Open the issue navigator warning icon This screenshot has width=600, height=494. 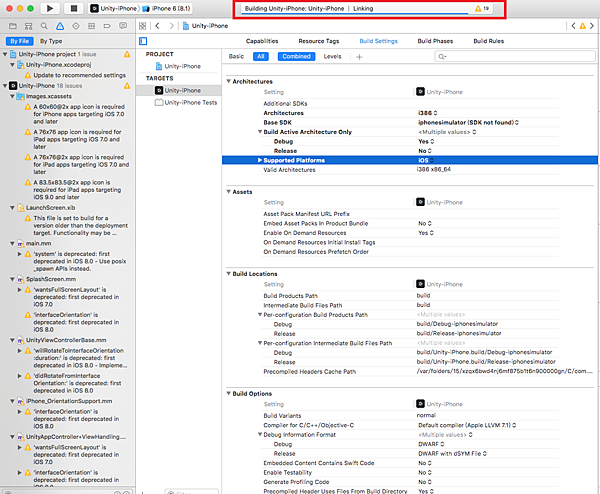point(60,26)
